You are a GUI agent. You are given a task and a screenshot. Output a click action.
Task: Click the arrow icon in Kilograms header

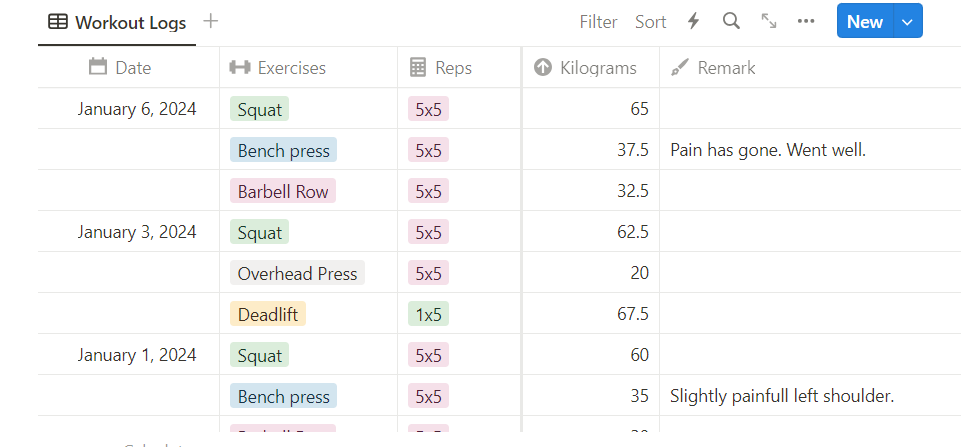tap(543, 67)
